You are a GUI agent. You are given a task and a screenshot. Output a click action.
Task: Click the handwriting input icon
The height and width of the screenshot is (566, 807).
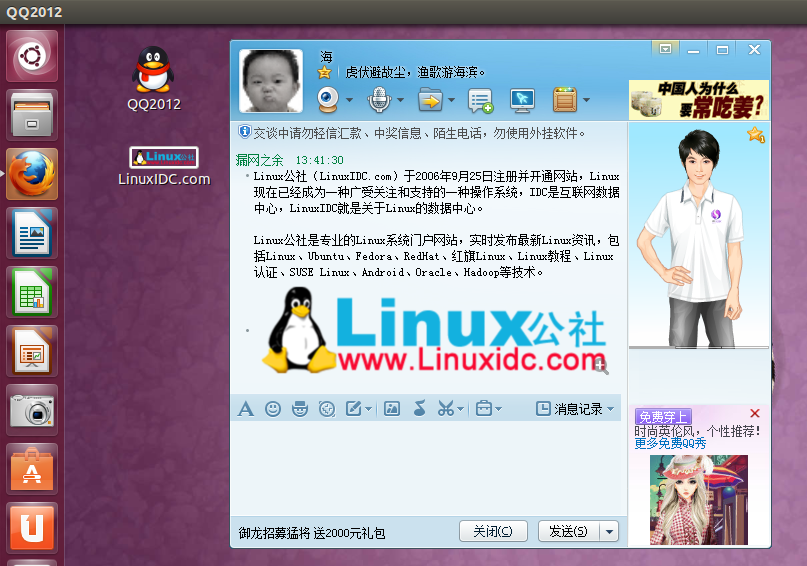tap(354, 409)
